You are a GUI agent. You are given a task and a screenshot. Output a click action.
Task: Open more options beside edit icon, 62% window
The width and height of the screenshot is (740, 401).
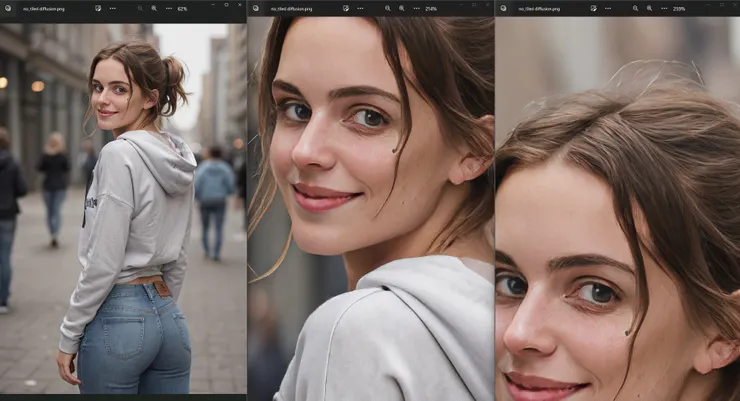[x=112, y=8]
